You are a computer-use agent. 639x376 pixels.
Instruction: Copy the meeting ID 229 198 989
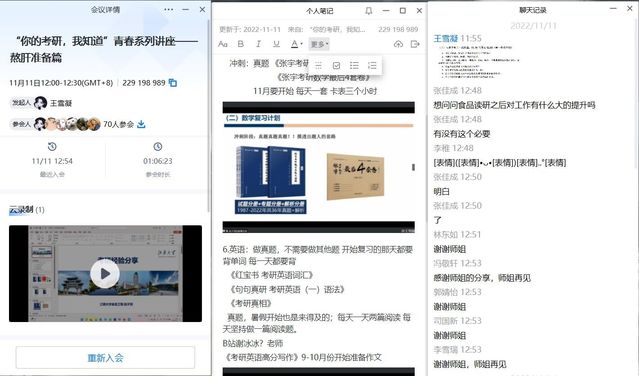pyautogui.click(x=173, y=83)
